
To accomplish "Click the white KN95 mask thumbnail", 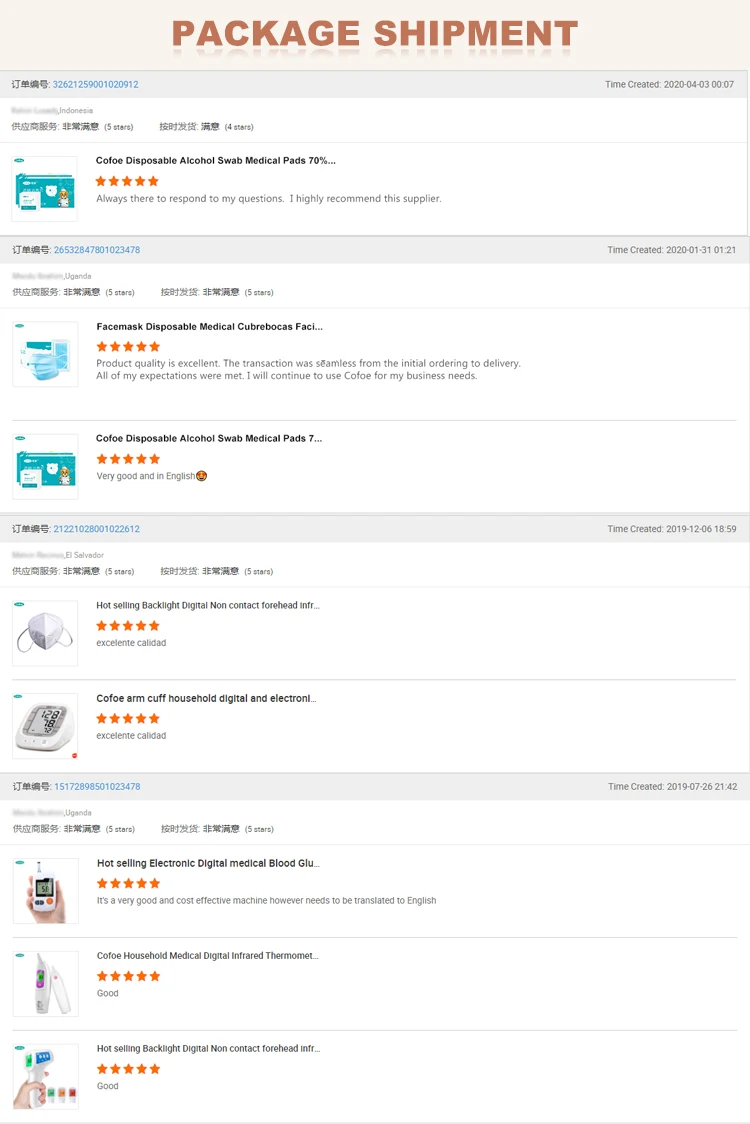I will click(x=45, y=633).
